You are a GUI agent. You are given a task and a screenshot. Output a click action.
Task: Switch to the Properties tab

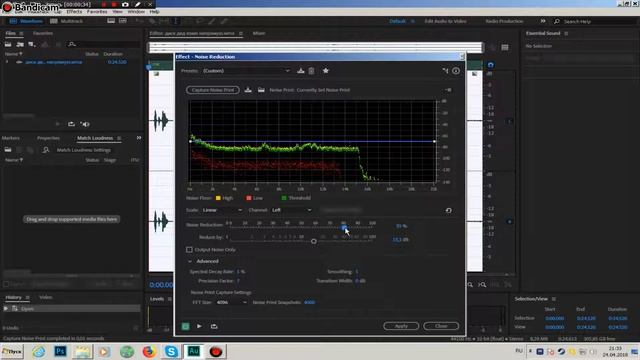pyautogui.click(x=48, y=138)
